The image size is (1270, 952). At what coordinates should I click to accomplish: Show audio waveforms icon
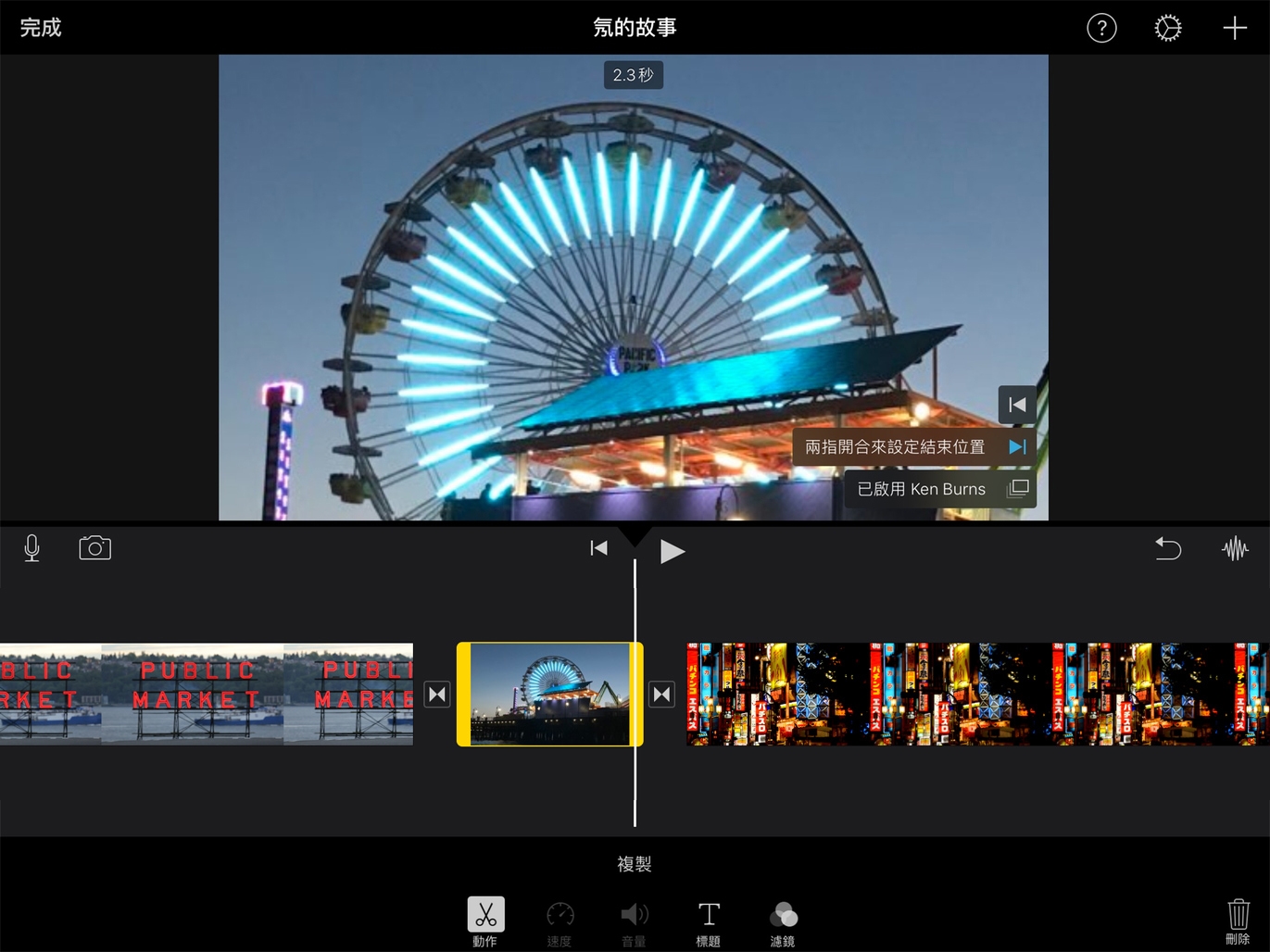coord(1235,548)
